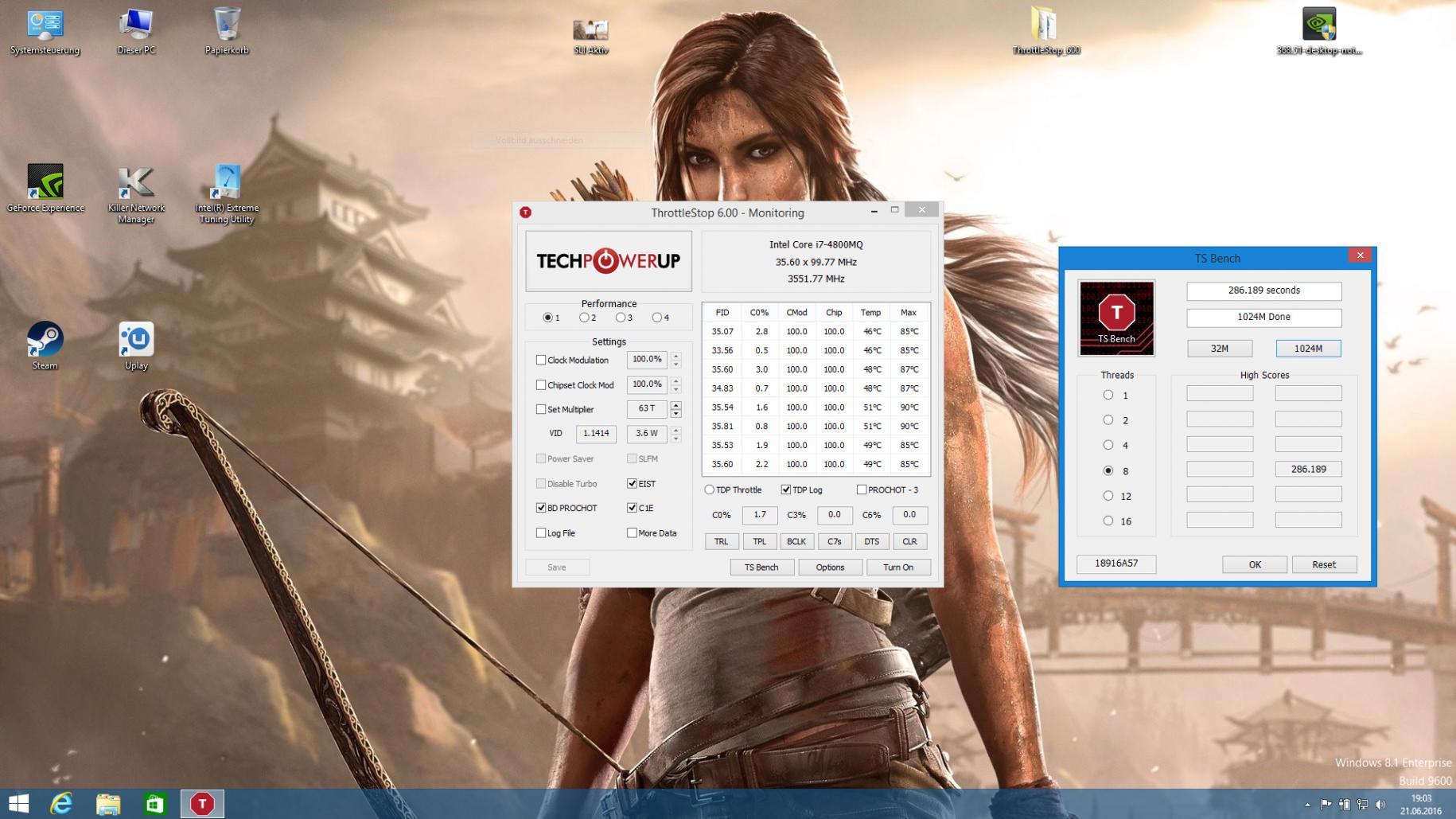Click the TS Bench logo image

click(x=1116, y=318)
